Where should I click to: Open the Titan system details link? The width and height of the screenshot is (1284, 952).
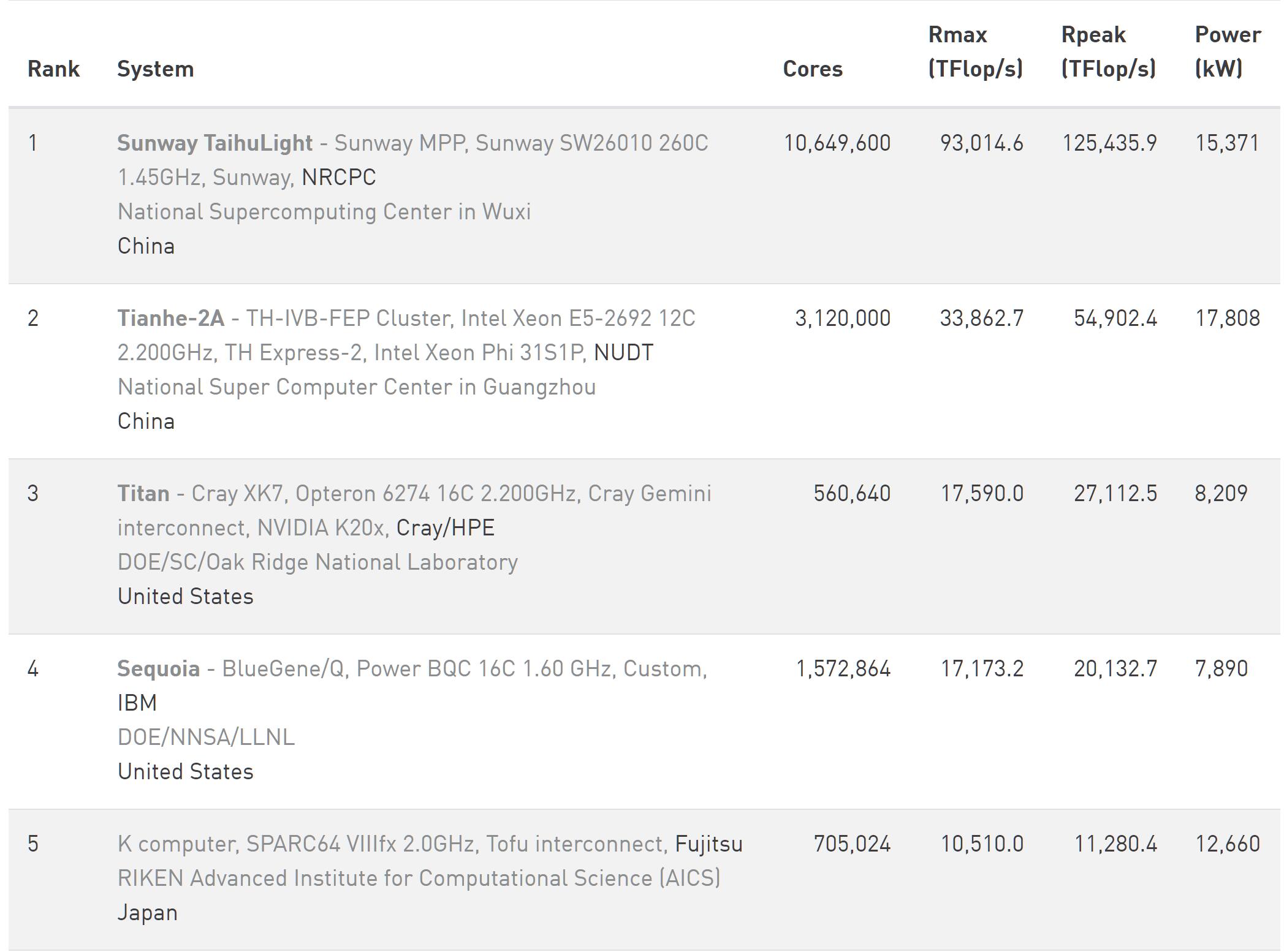(x=143, y=494)
